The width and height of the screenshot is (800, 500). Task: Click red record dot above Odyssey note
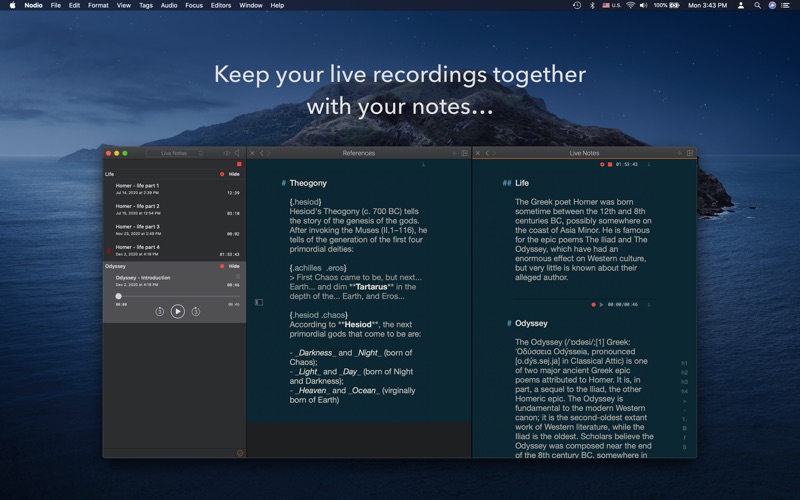(x=593, y=305)
